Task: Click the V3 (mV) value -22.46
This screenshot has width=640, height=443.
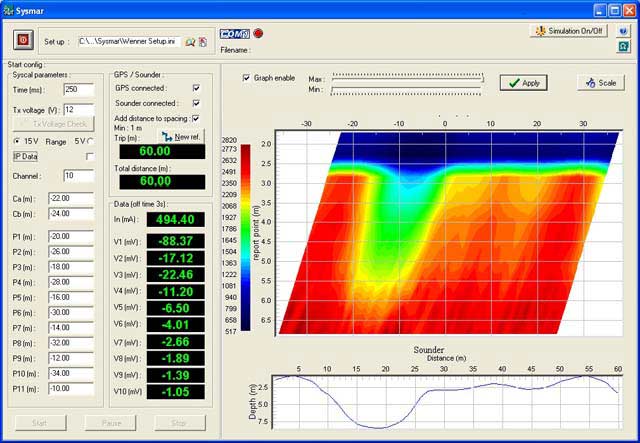Action: coord(176,274)
